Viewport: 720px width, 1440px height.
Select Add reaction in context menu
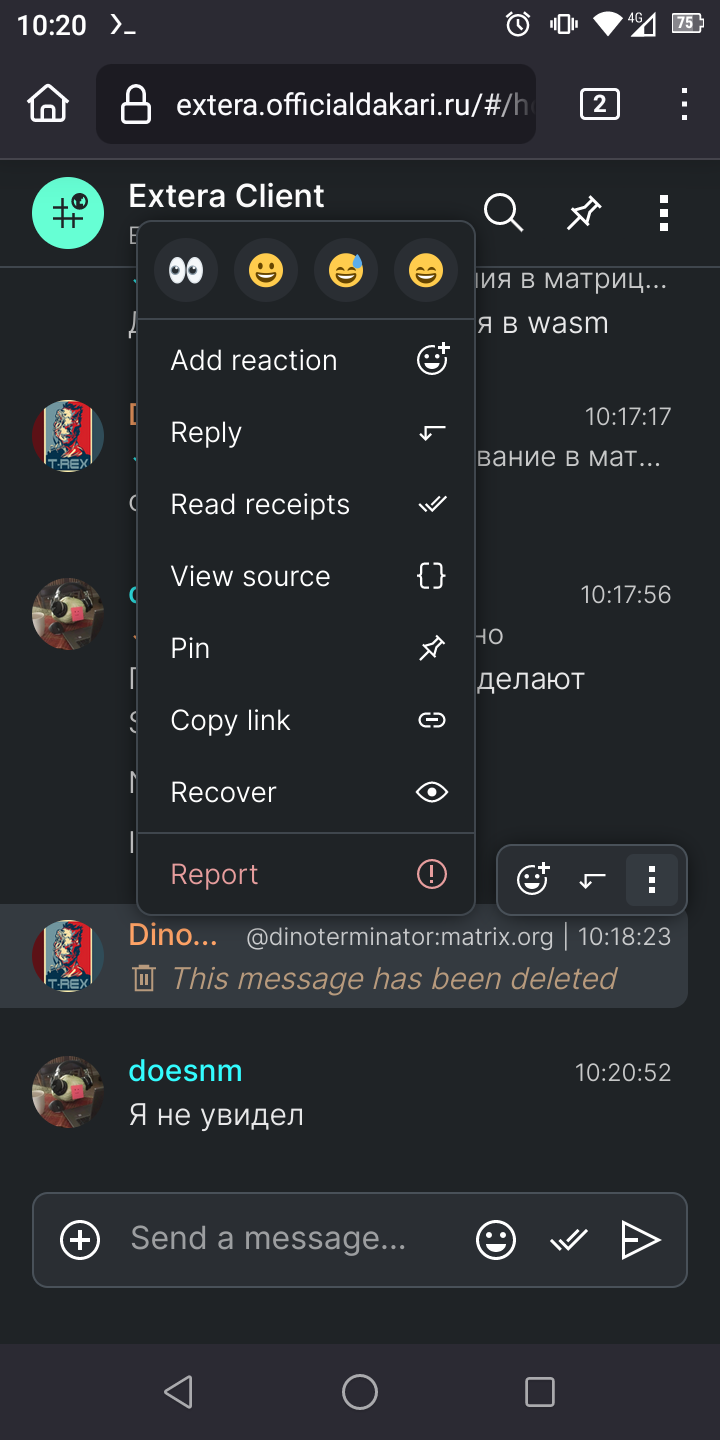pyautogui.click(x=306, y=360)
